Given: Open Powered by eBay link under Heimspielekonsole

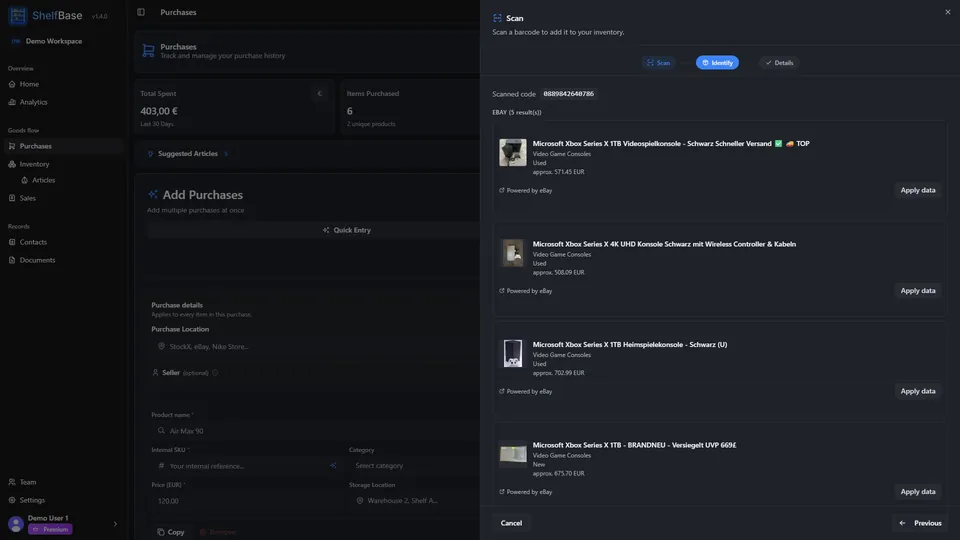Looking at the screenshot, I should [525, 391].
